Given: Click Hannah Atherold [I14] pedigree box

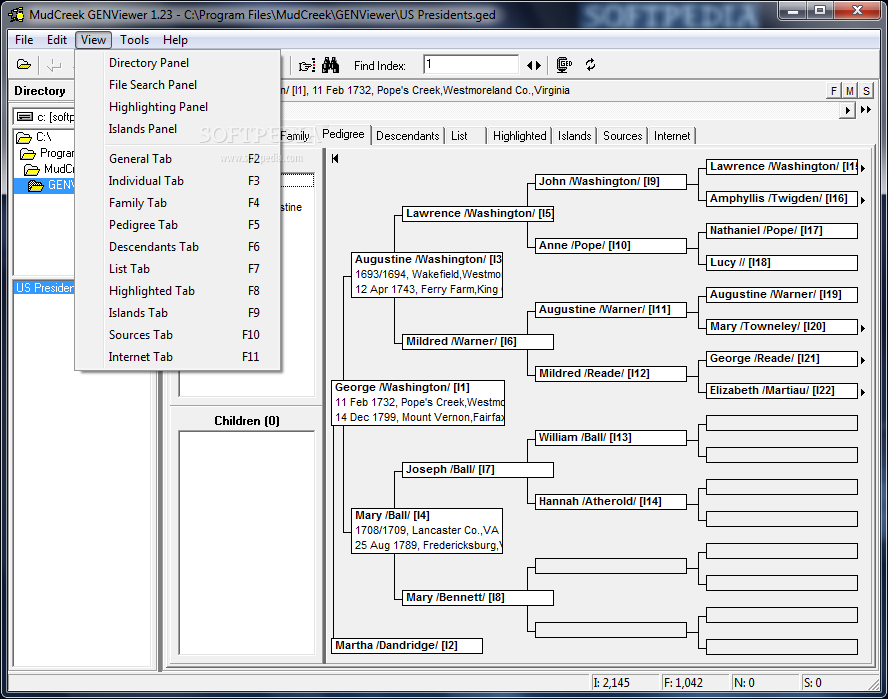Looking at the screenshot, I should click(x=611, y=502).
